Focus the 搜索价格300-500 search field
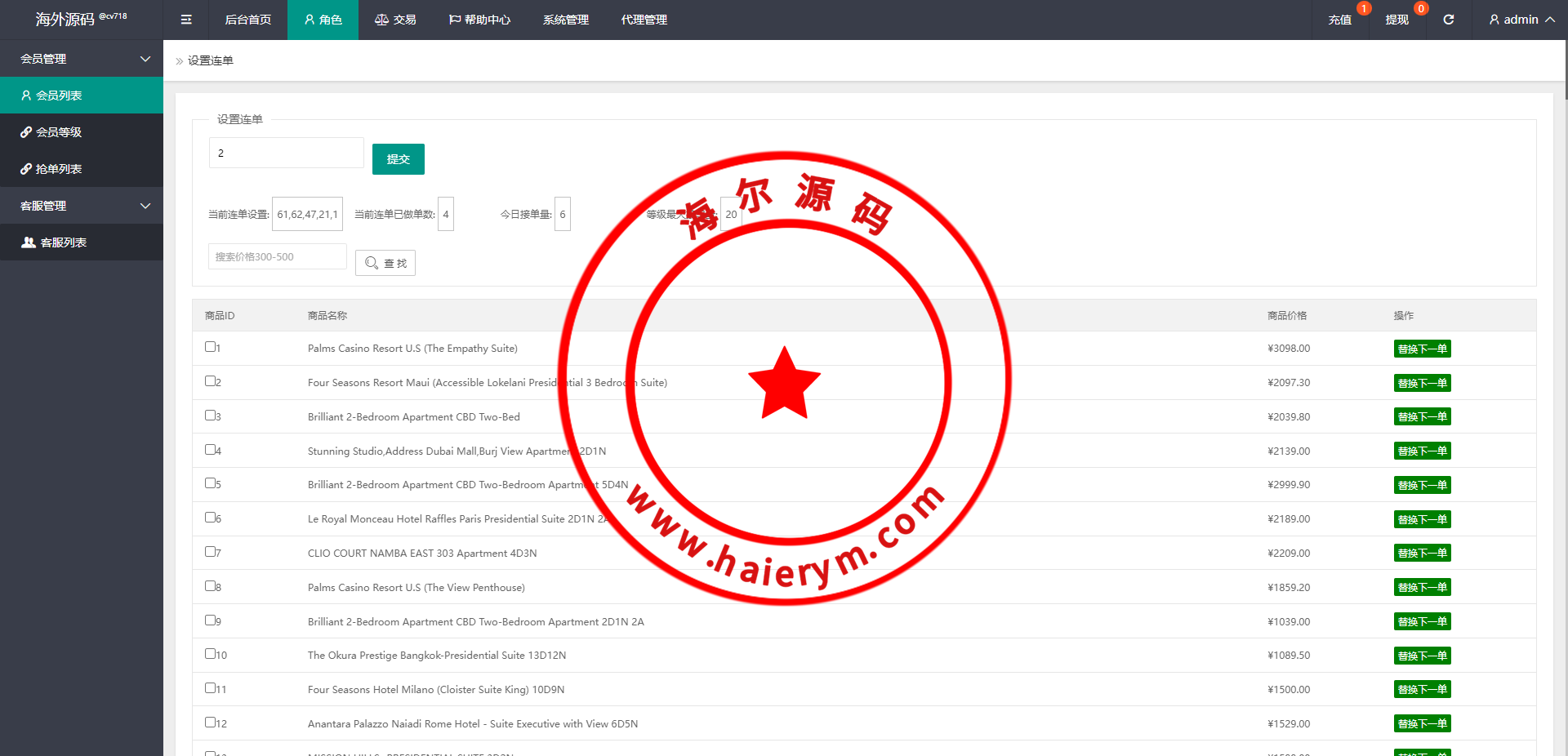This screenshot has width=1568, height=756. (x=277, y=256)
